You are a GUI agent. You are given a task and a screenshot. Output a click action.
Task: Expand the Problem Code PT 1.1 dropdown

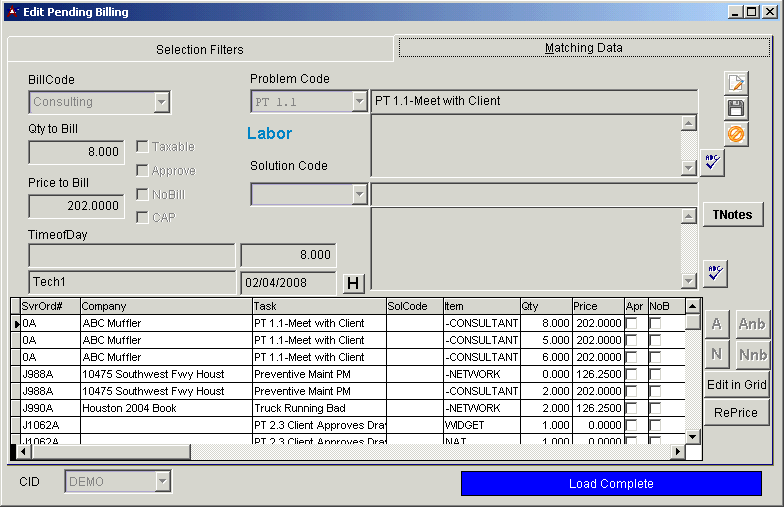point(360,102)
